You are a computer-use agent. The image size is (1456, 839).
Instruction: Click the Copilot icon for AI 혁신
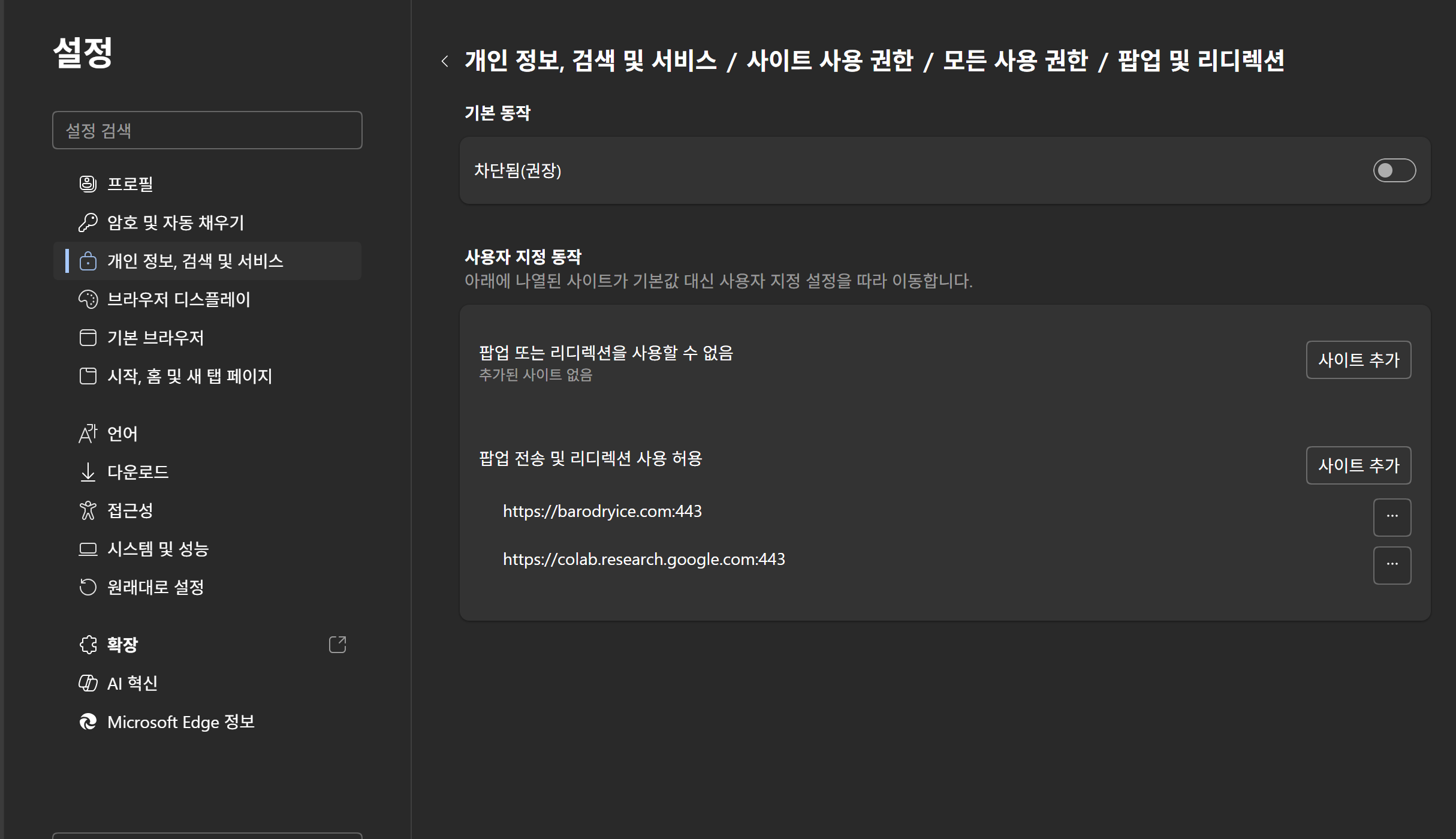pyautogui.click(x=88, y=683)
